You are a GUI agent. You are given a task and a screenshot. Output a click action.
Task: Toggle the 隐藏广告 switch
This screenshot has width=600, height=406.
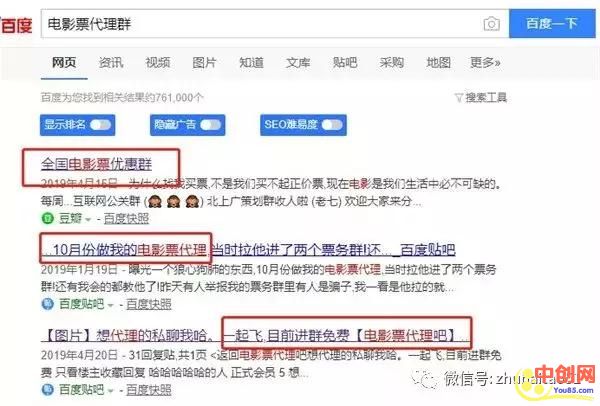[x=210, y=125]
